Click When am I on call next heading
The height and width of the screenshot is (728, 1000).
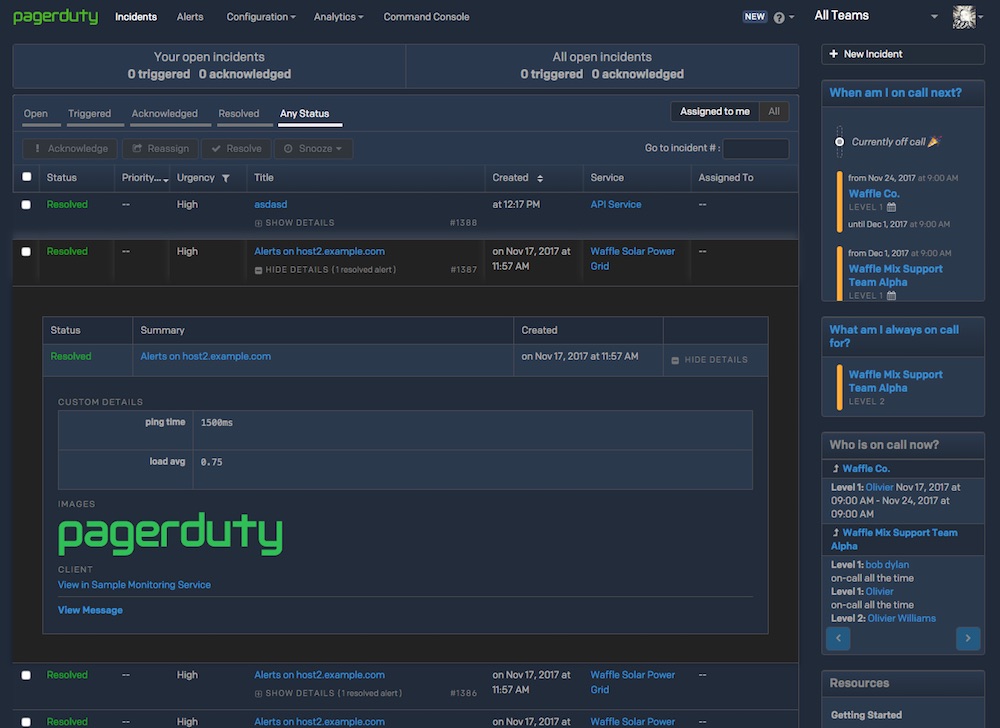[x=895, y=92]
